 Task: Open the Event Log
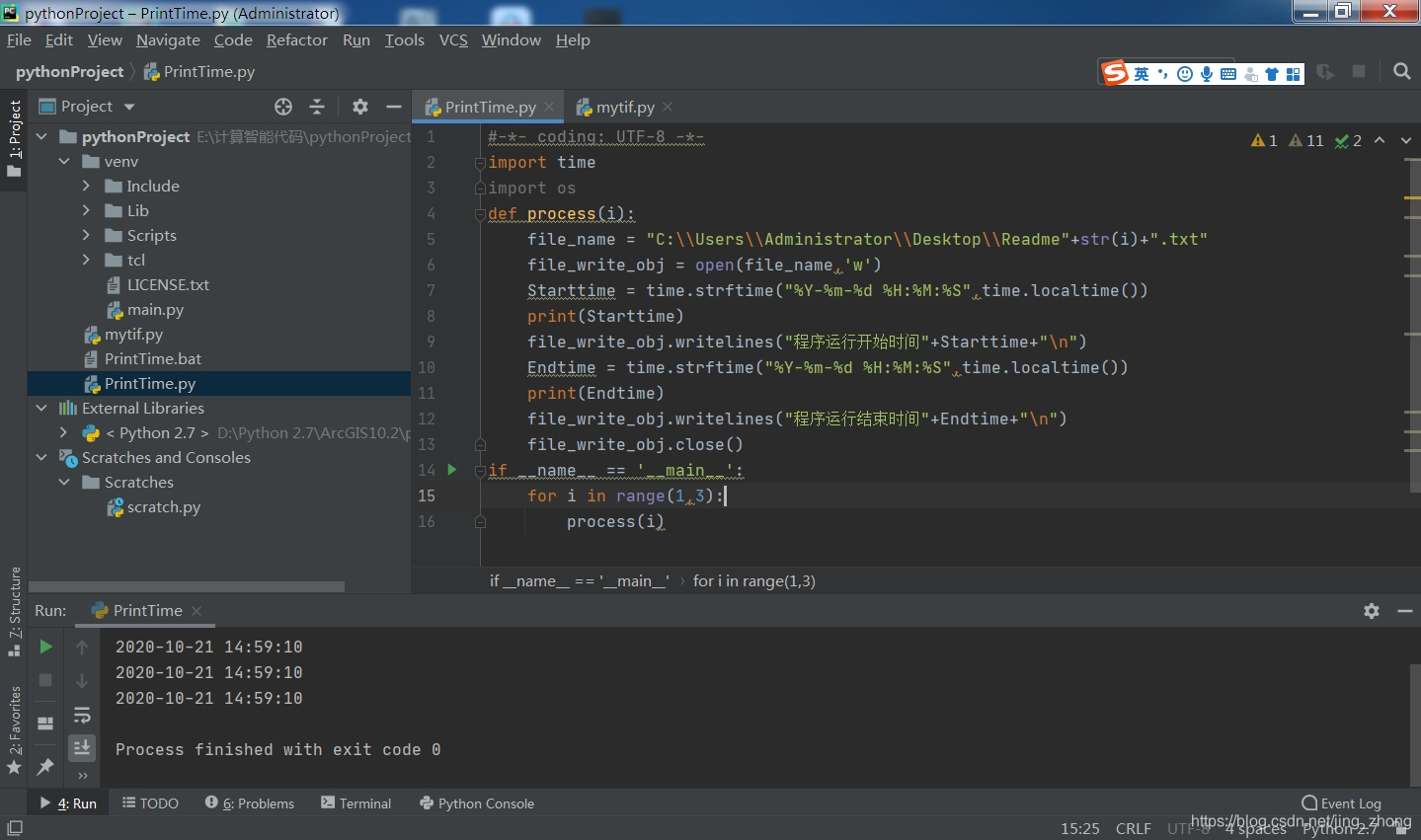click(1342, 803)
